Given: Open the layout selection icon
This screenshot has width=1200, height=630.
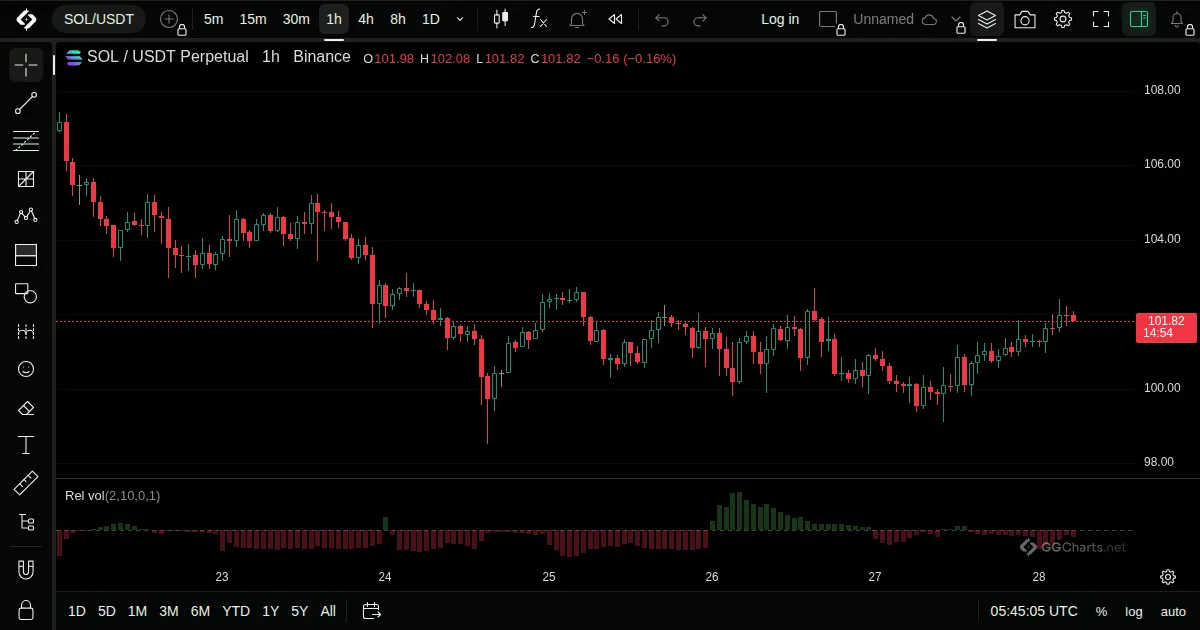Looking at the screenshot, I should (828, 19).
